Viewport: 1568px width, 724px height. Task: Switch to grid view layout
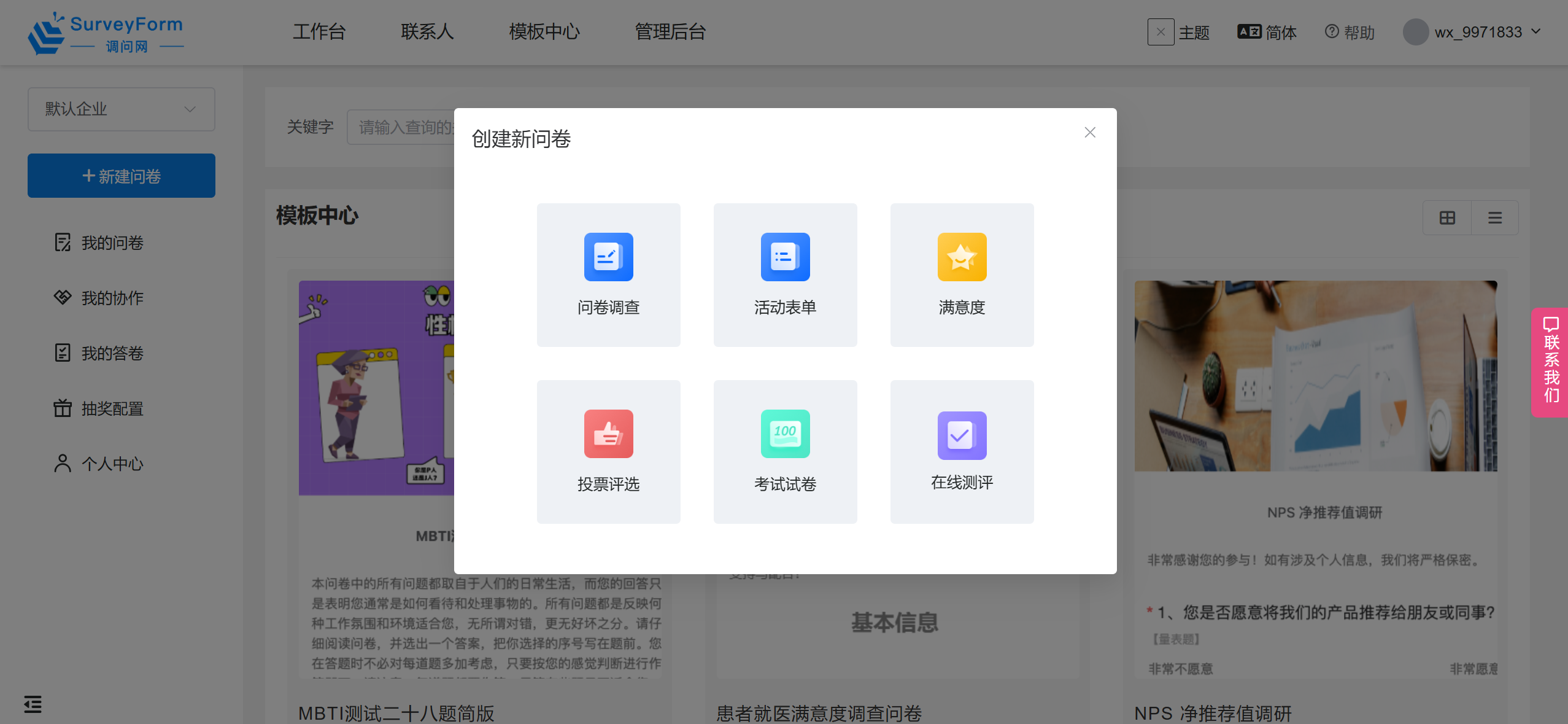click(1447, 218)
